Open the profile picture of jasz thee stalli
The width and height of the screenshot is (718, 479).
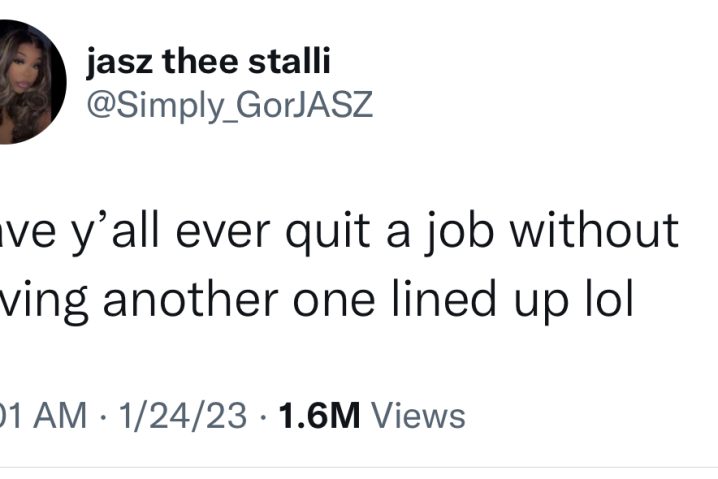(x=31, y=82)
